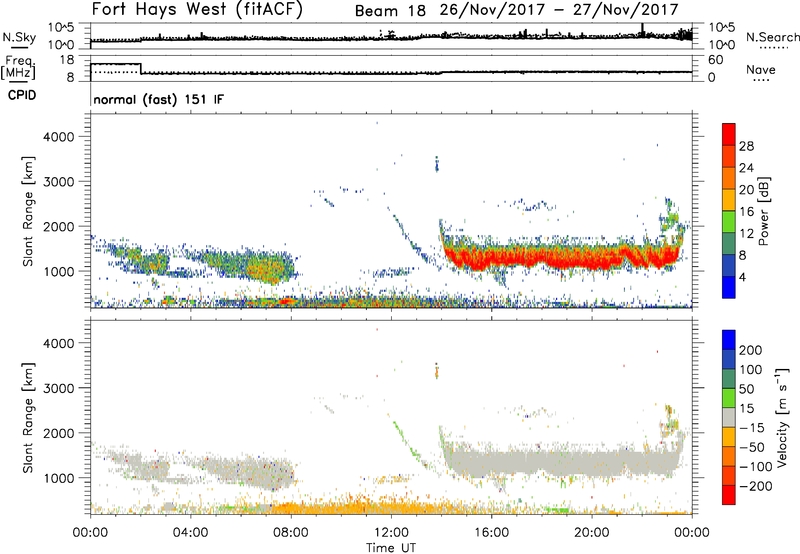Viewport: 800px width, 554px height.
Task: Click the wide gray scatter band after 14:00 in velocity panel
Action: [x=561, y=462]
